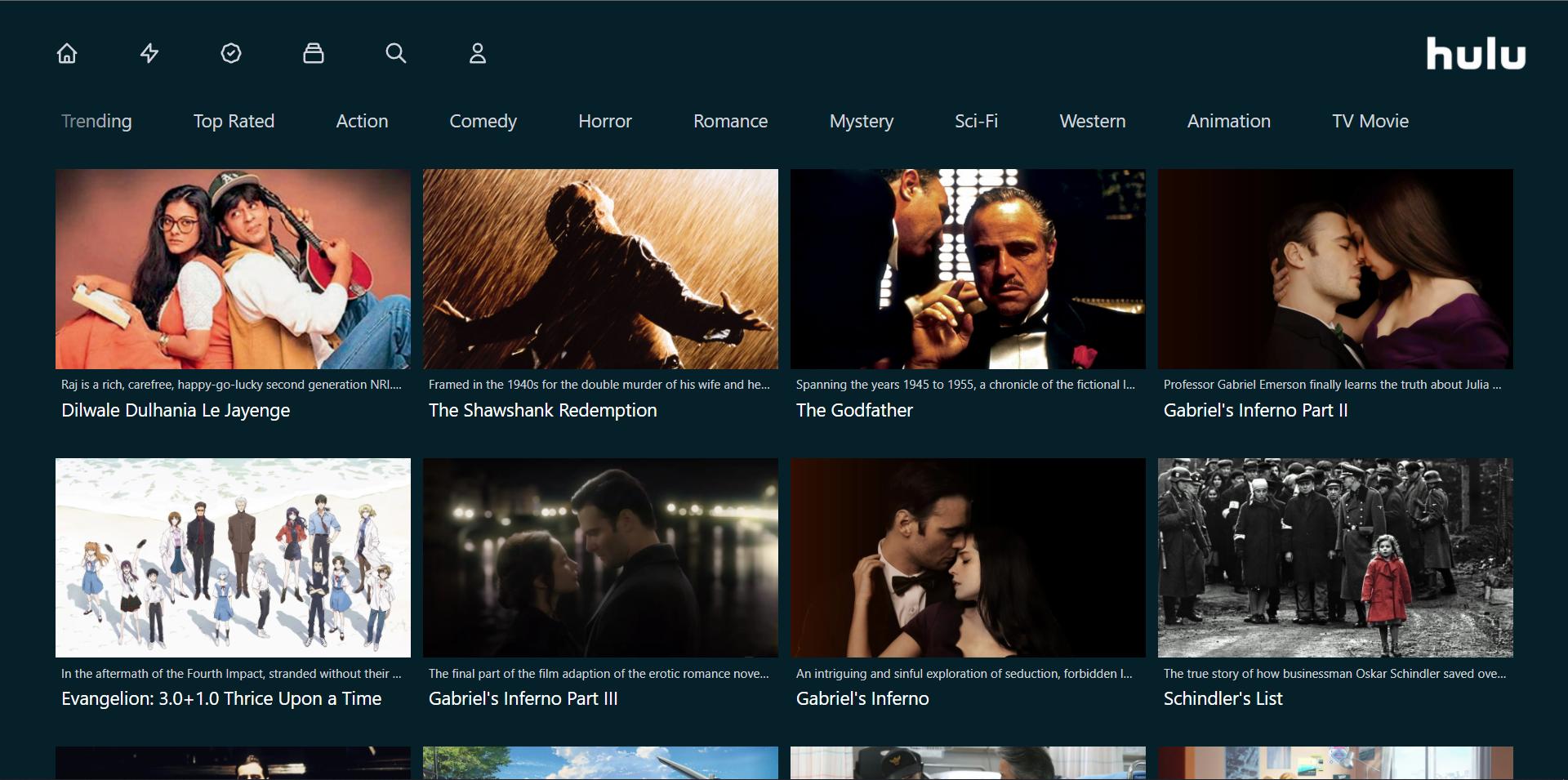Open the Search magnifier icon
Screen dimensions: 1568x780
tap(396, 53)
